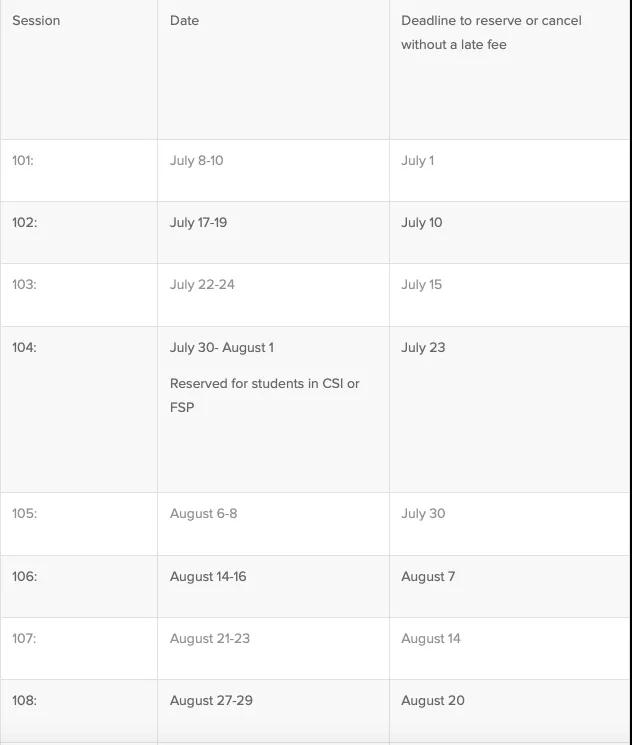Select the July 1 deadline cell
This screenshot has width=632, height=745.
coord(417,161)
